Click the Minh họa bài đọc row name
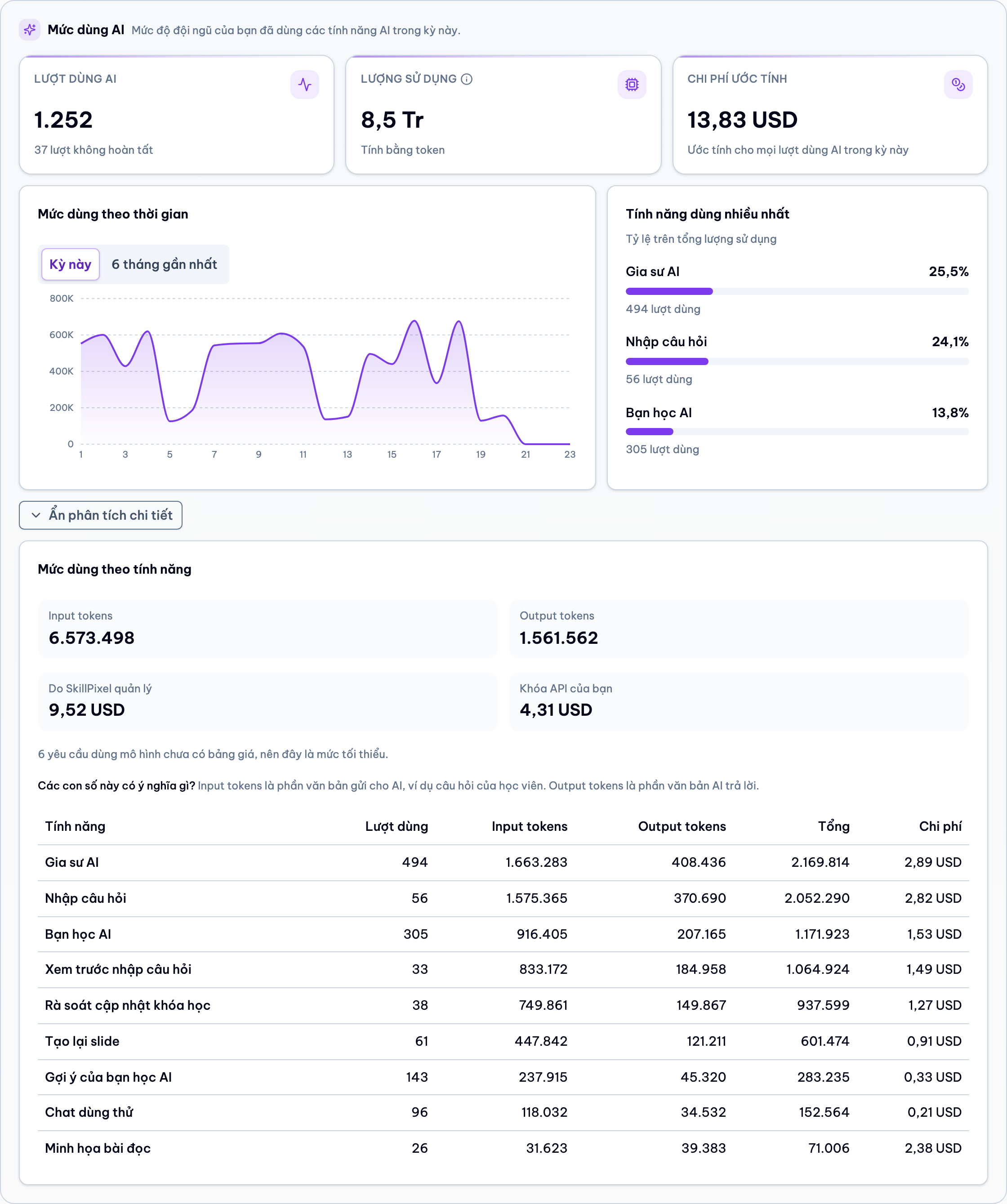 pyautogui.click(x=98, y=1148)
